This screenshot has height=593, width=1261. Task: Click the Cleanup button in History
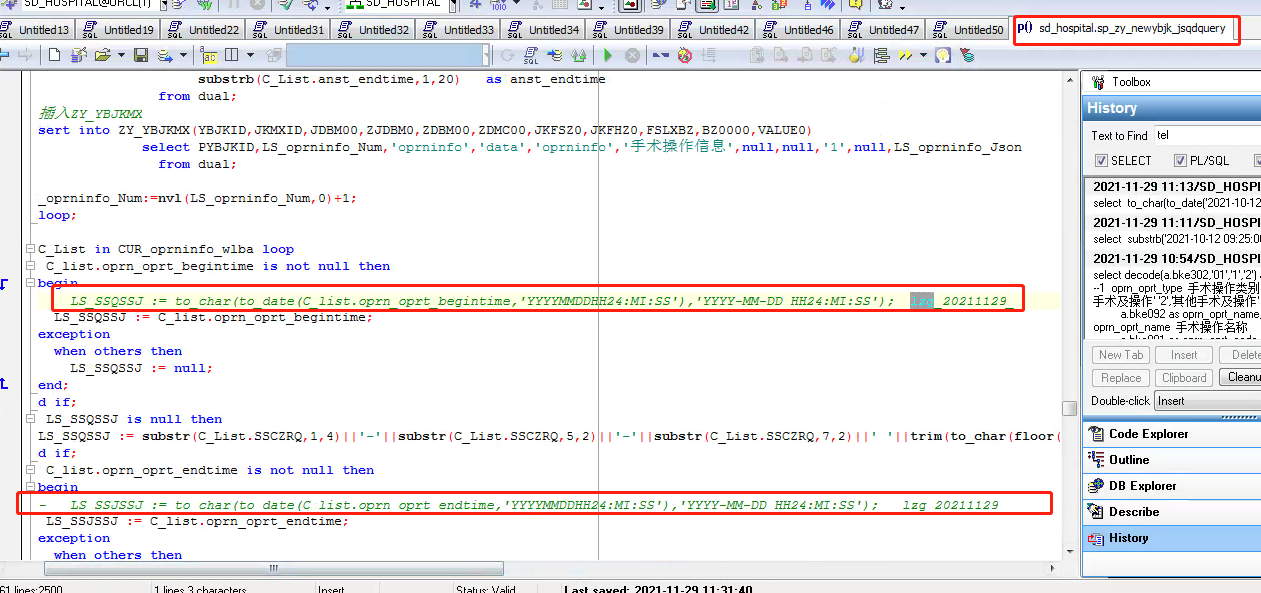click(1240, 378)
